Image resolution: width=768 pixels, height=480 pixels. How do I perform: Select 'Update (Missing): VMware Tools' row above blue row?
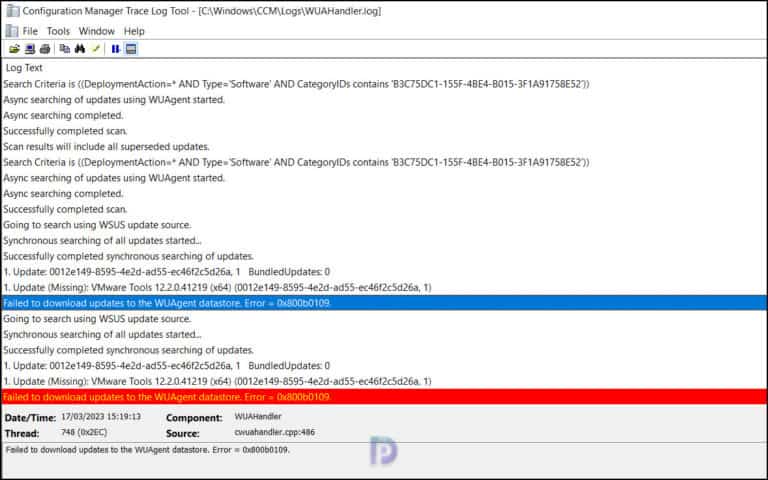[384, 288]
